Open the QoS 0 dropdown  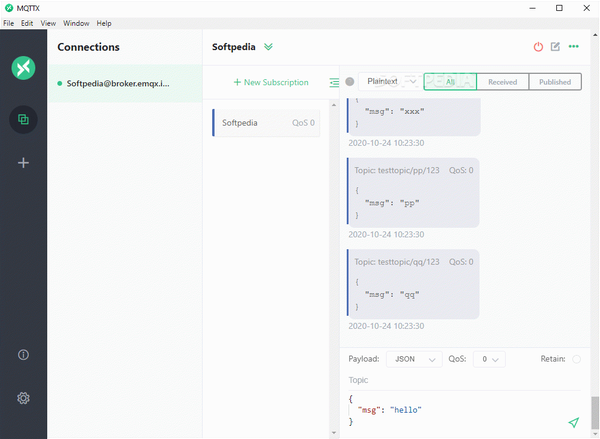point(489,359)
